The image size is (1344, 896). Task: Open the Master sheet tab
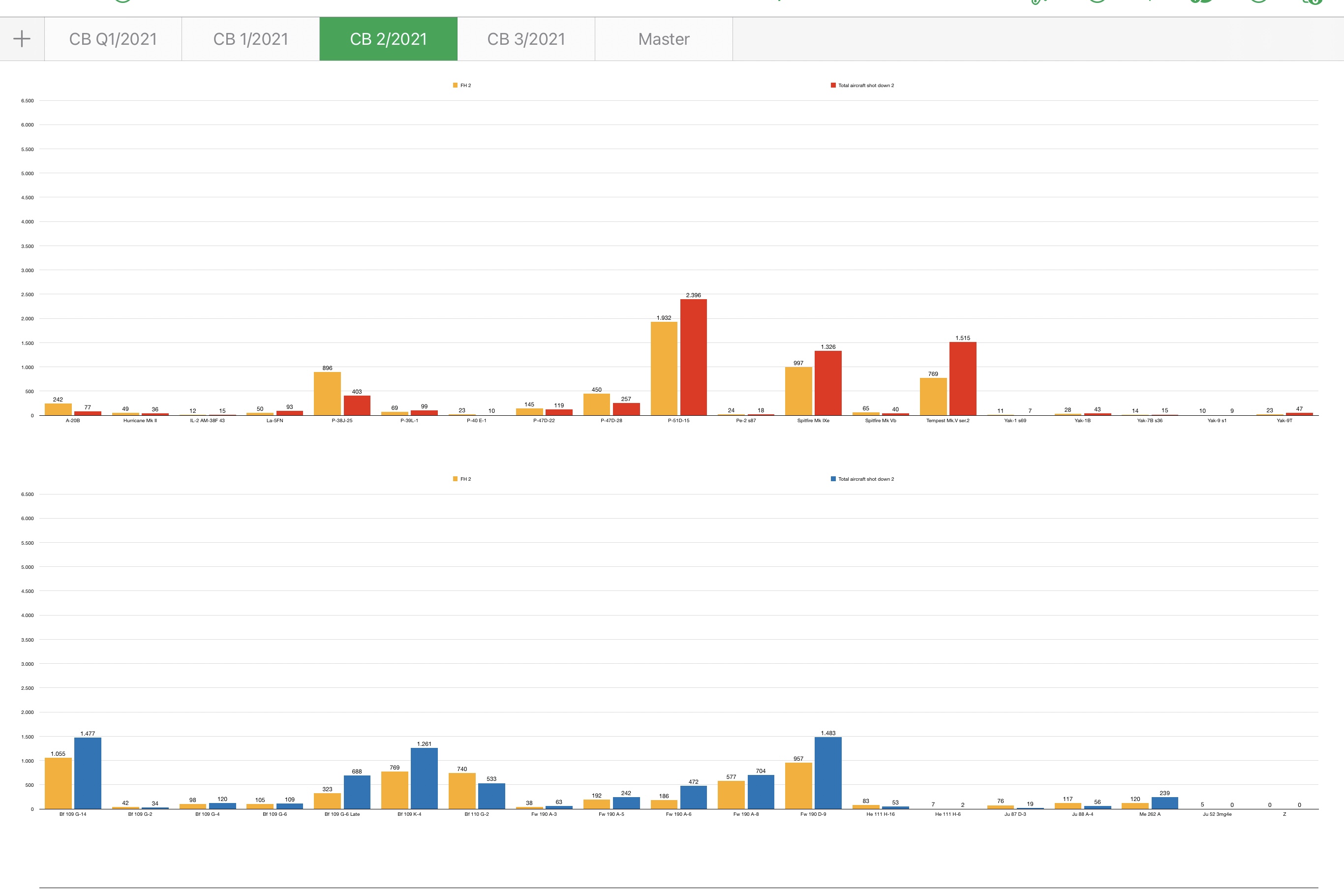click(664, 39)
